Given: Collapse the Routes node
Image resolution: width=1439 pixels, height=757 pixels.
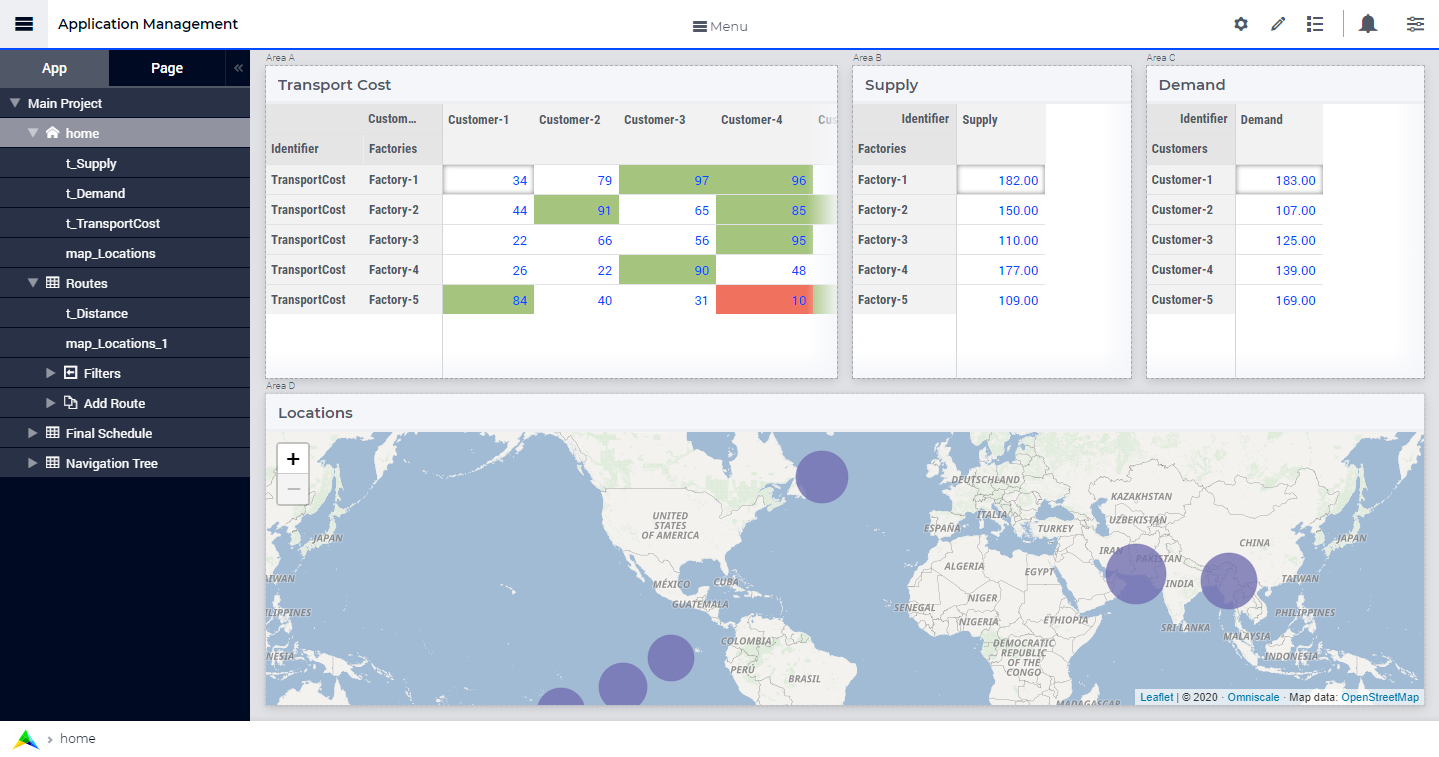Looking at the screenshot, I should (33, 283).
